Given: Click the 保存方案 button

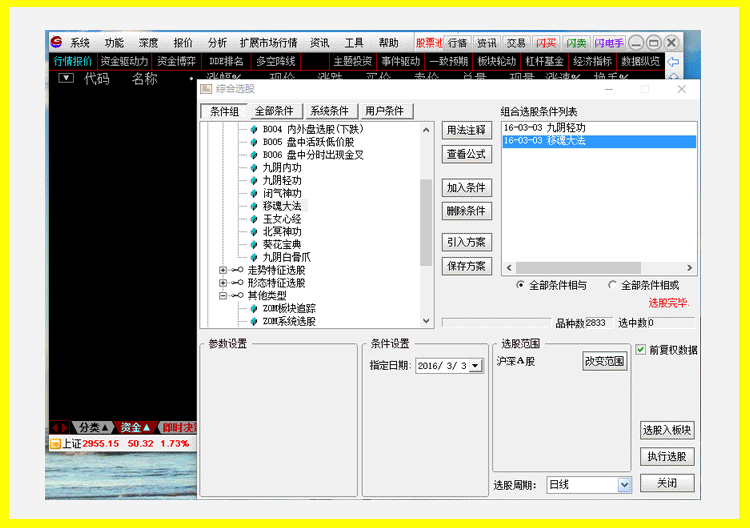Looking at the screenshot, I should coord(466,266).
